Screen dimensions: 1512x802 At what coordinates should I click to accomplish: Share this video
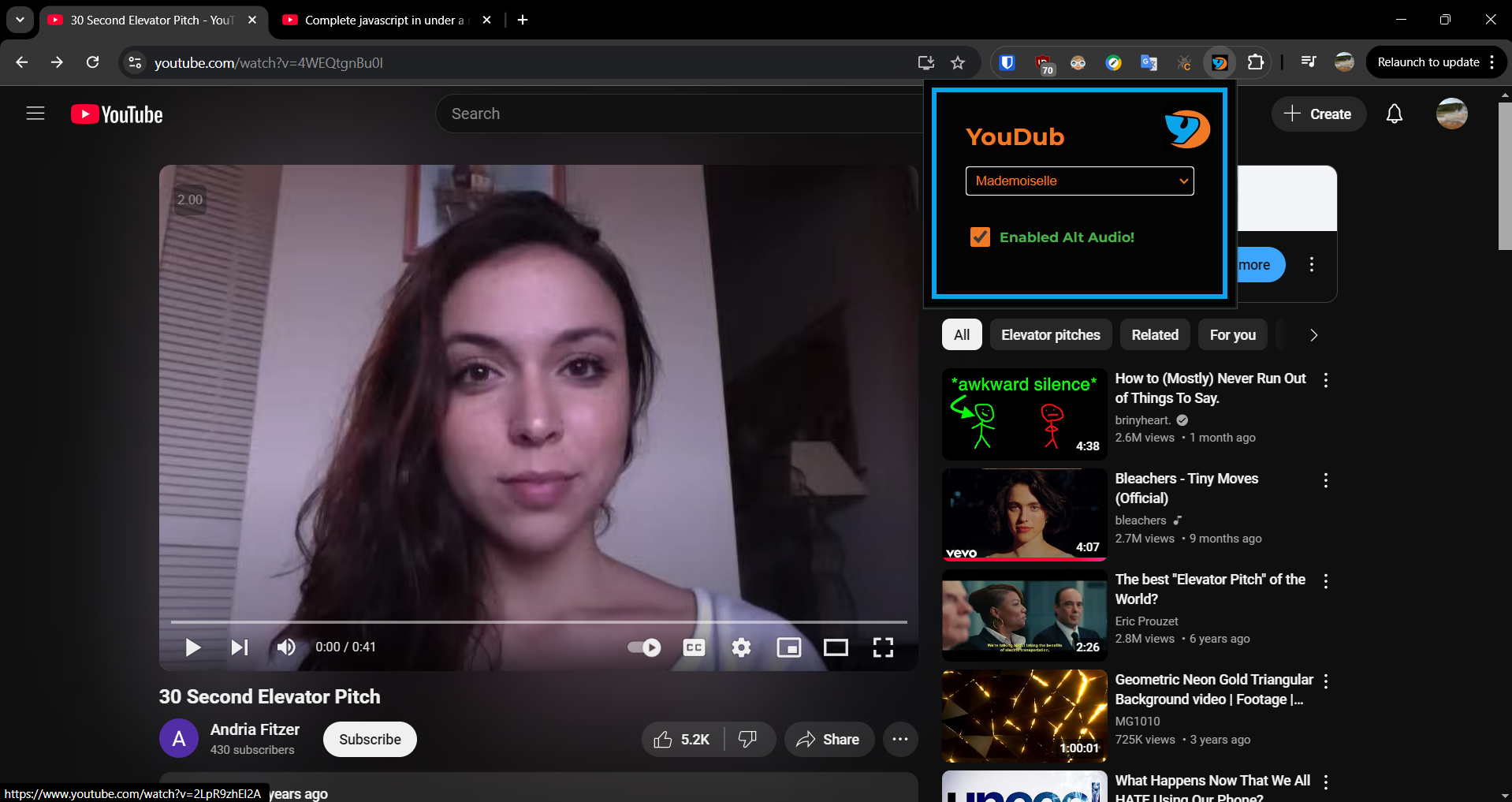click(x=829, y=740)
